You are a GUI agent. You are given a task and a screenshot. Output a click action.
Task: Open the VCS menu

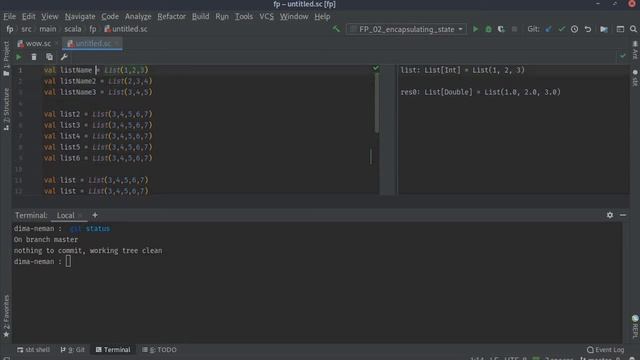pos(267,16)
